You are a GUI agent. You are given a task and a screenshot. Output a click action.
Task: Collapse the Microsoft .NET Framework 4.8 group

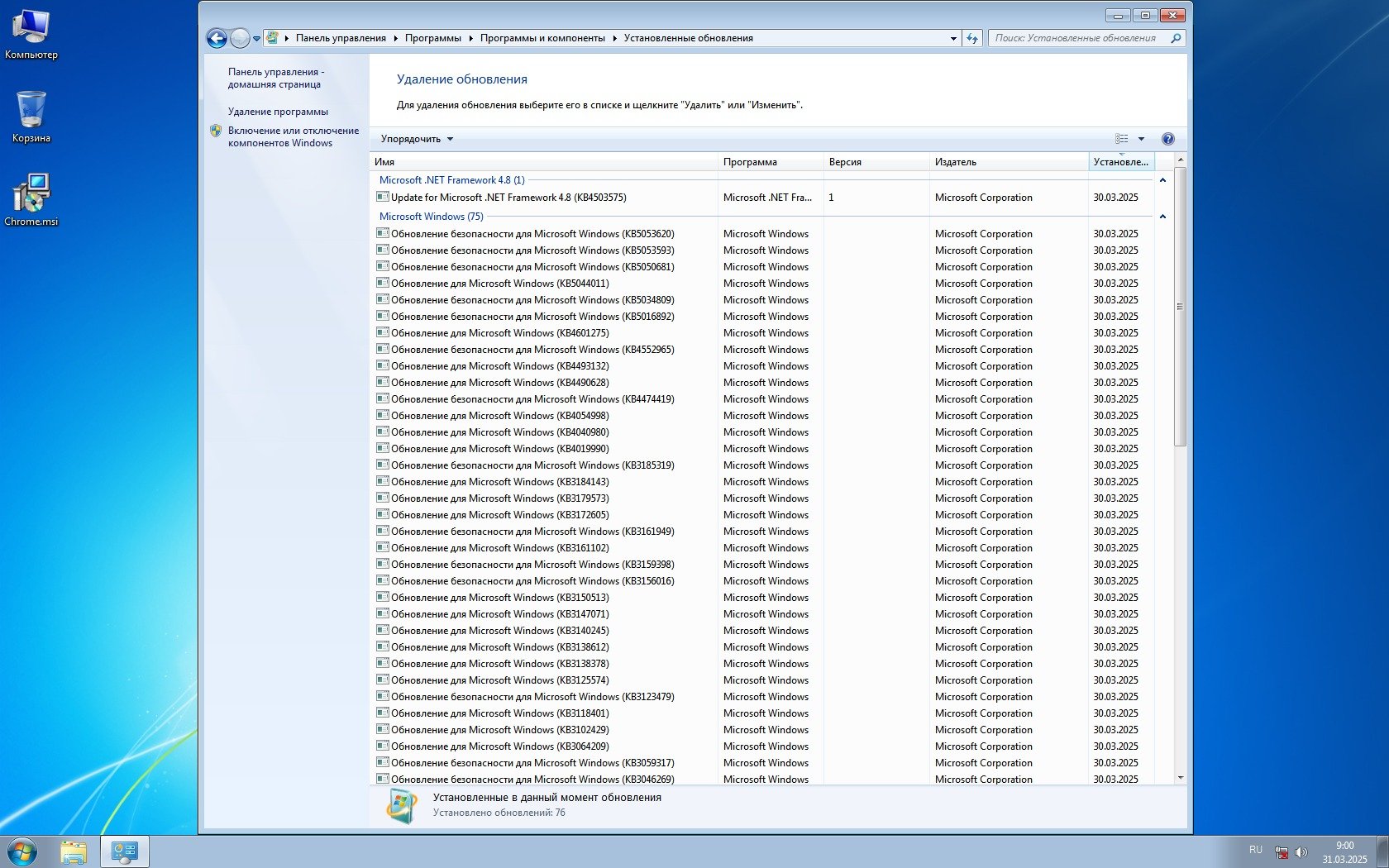pos(1162,180)
